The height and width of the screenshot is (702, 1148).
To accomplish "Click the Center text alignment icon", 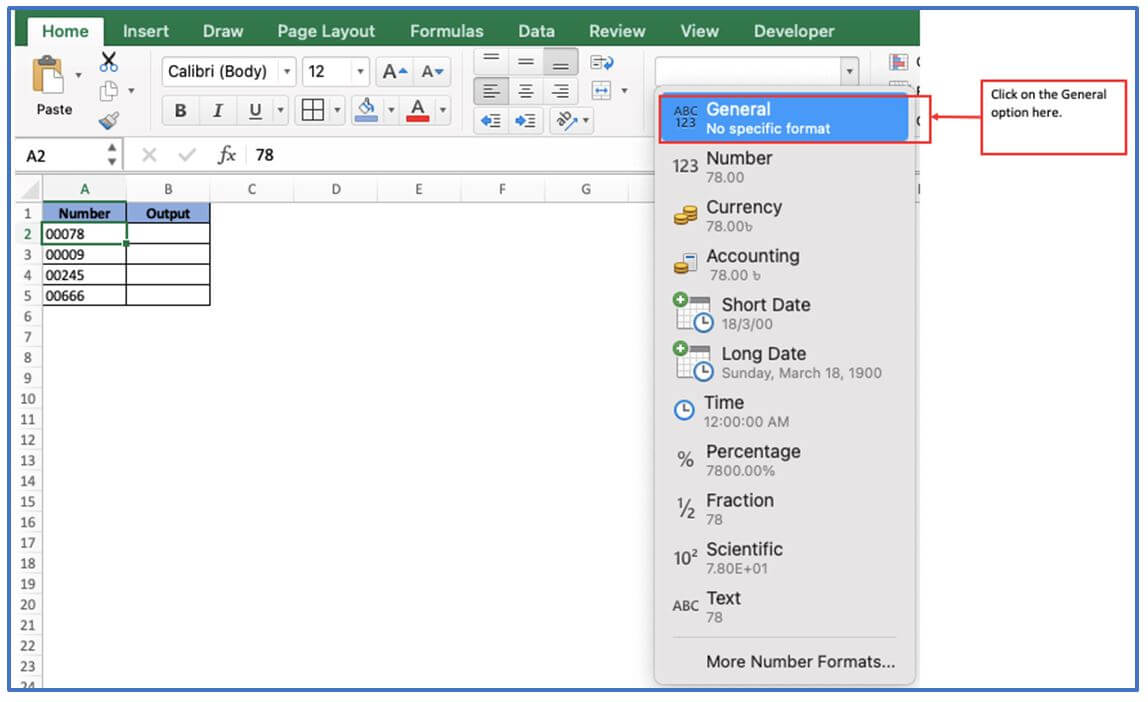I will [526, 92].
